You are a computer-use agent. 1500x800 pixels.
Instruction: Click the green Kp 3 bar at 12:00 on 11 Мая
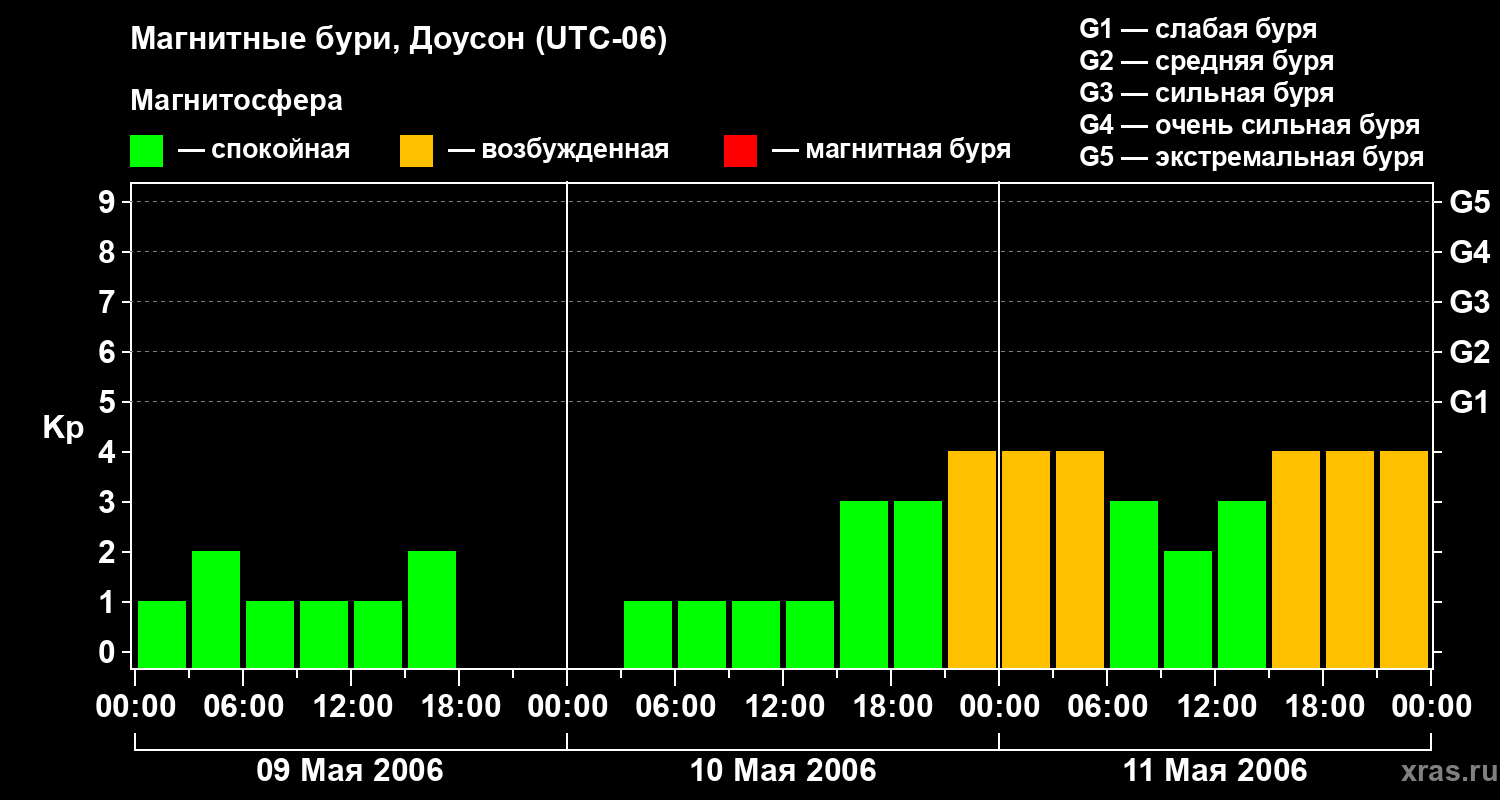pos(1242,584)
